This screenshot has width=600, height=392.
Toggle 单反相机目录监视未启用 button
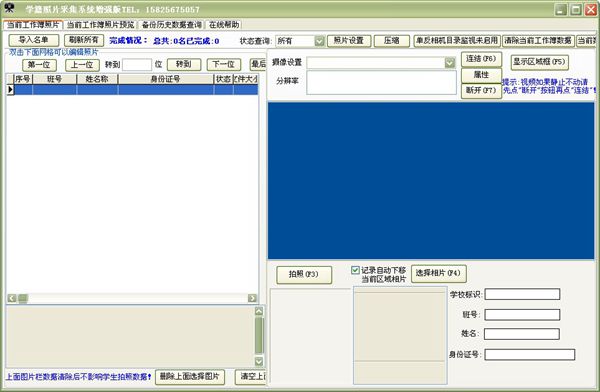(x=457, y=41)
